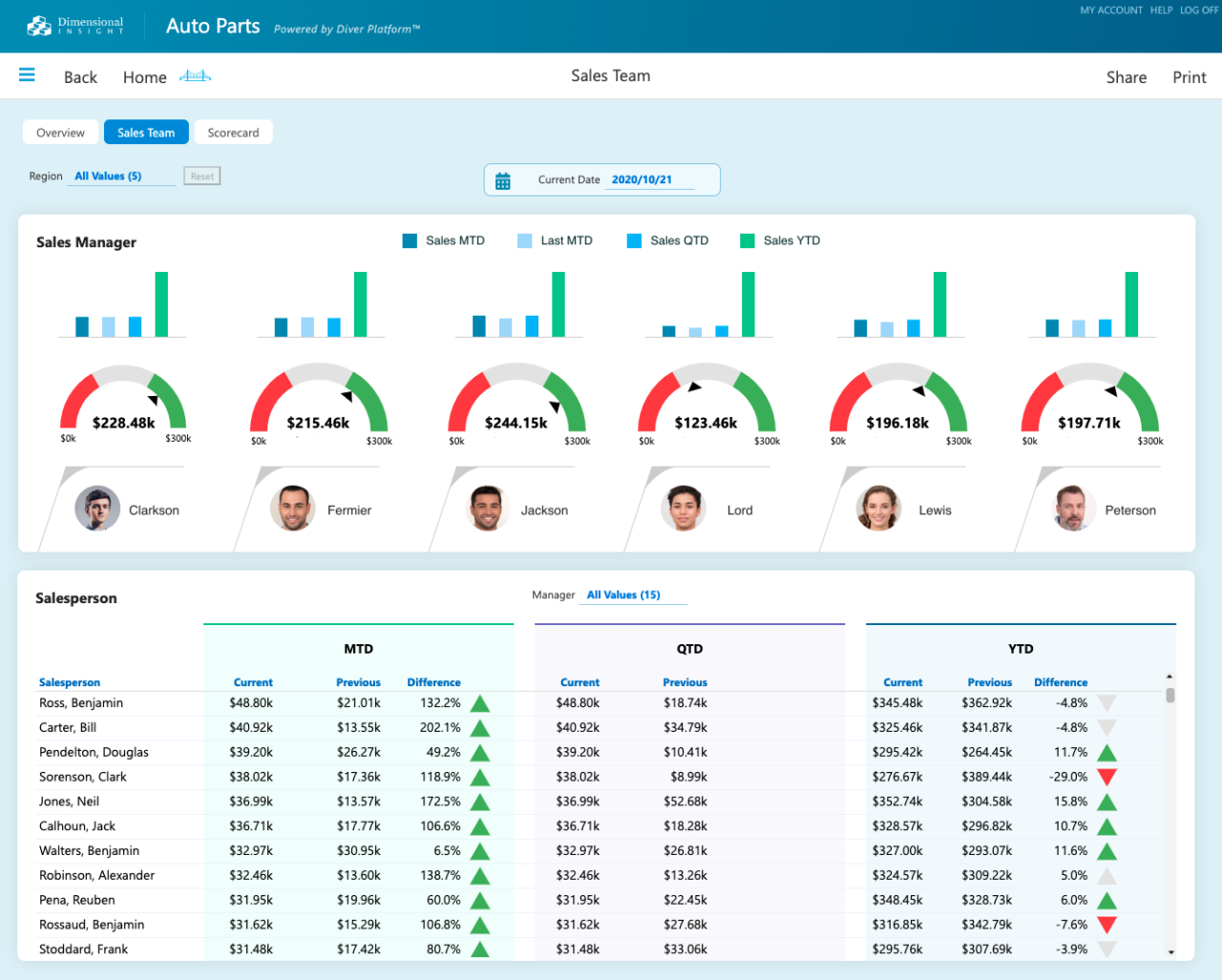The width and height of the screenshot is (1222, 980).
Task: Open the calendar icon in Current Date
Action: (503, 179)
